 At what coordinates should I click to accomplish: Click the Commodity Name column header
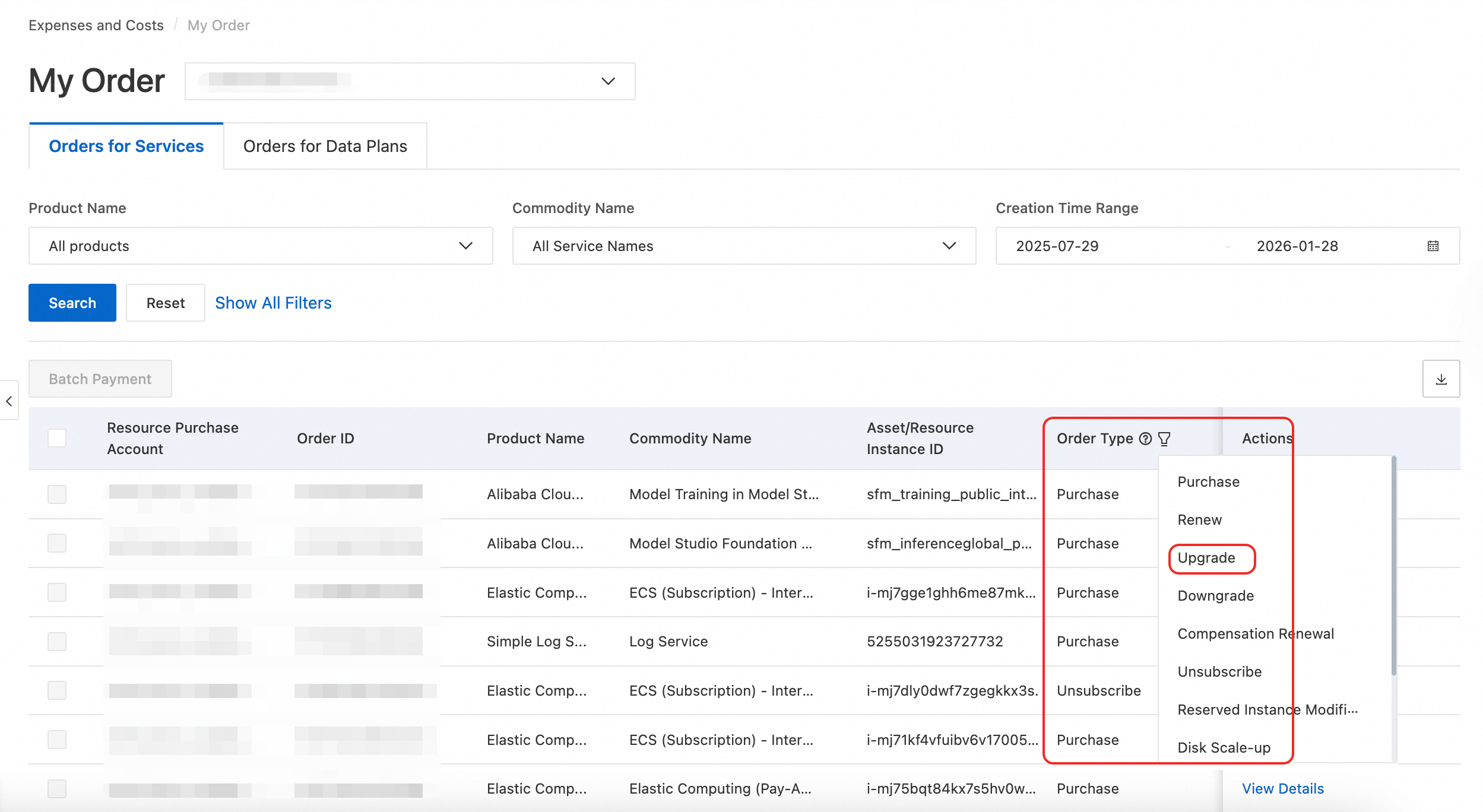click(x=690, y=438)
